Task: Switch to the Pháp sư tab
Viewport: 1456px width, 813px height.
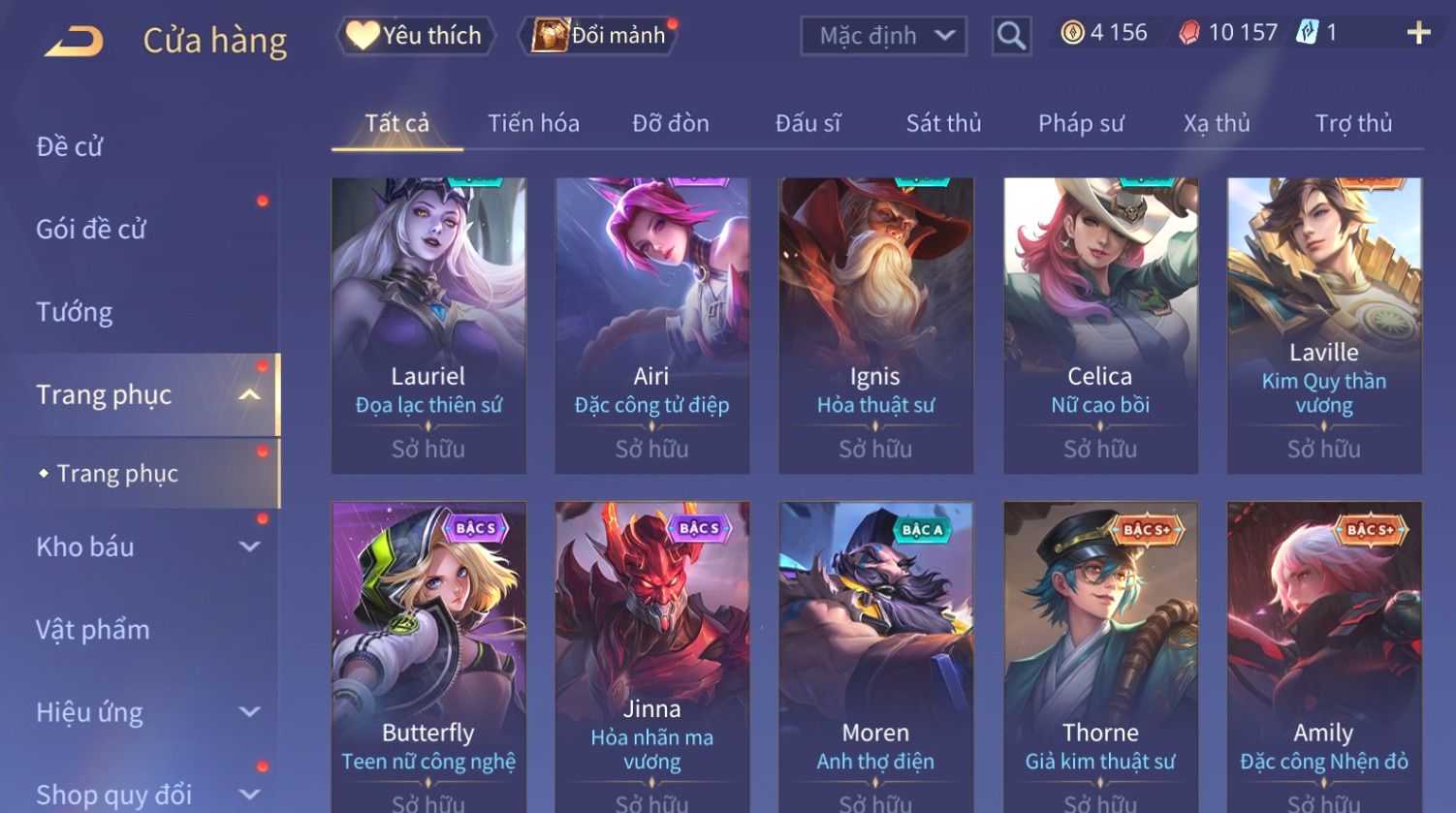Action: click(1081, 123)
